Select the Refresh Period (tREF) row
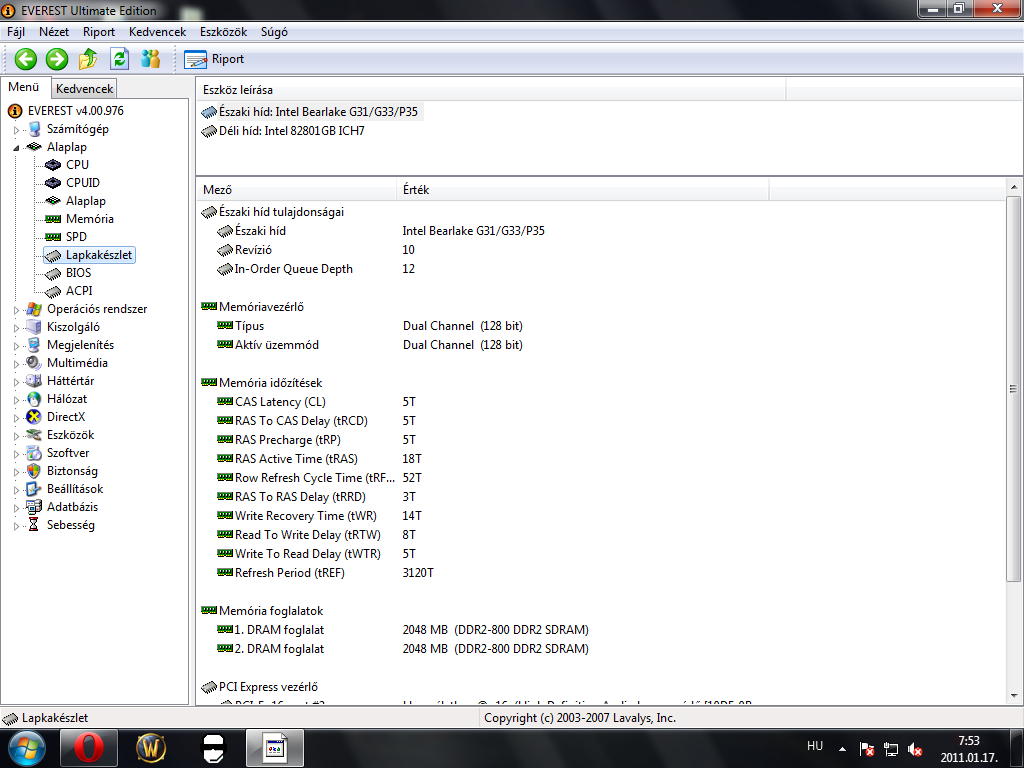The width and height of the screenshot is (1024, 768). point(325,573)
